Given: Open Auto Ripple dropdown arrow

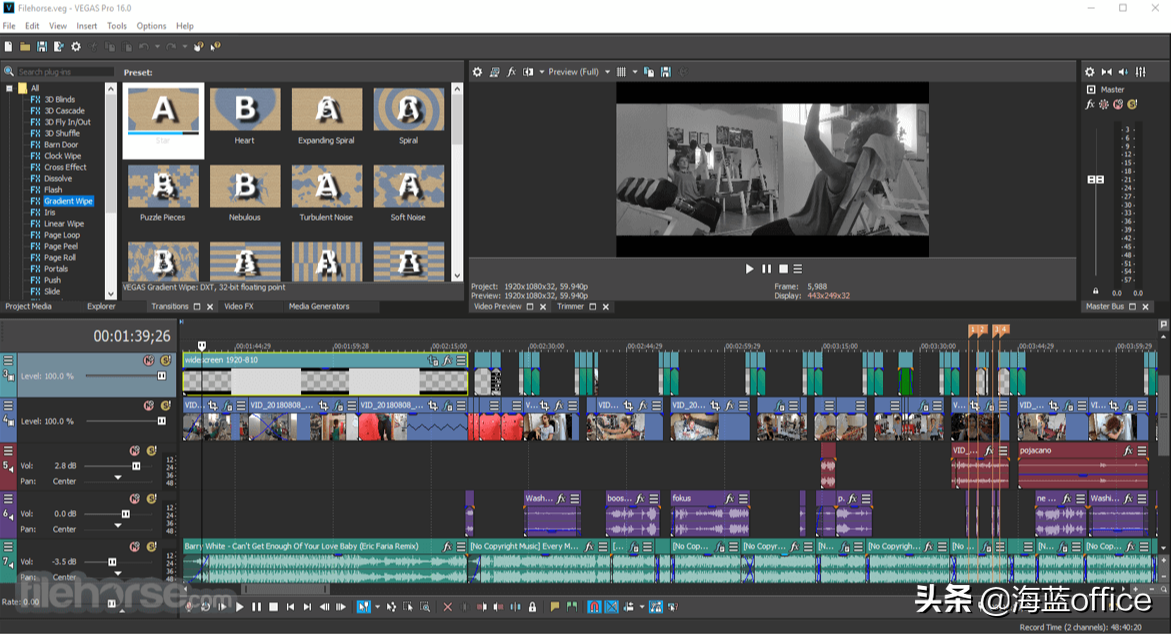Looking at the screenshot, I should (642, 607).
